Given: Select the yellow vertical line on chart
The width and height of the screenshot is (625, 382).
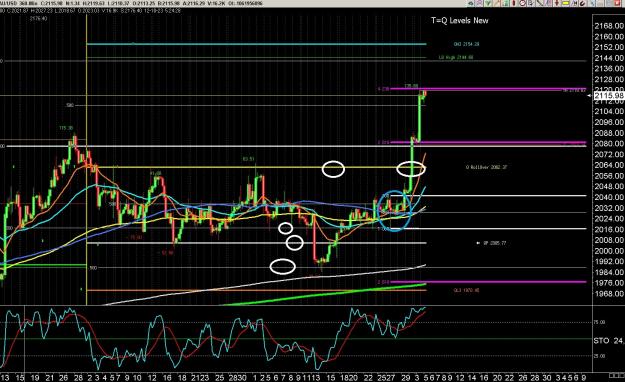Looking at the screenshot, I should (86, 159).
